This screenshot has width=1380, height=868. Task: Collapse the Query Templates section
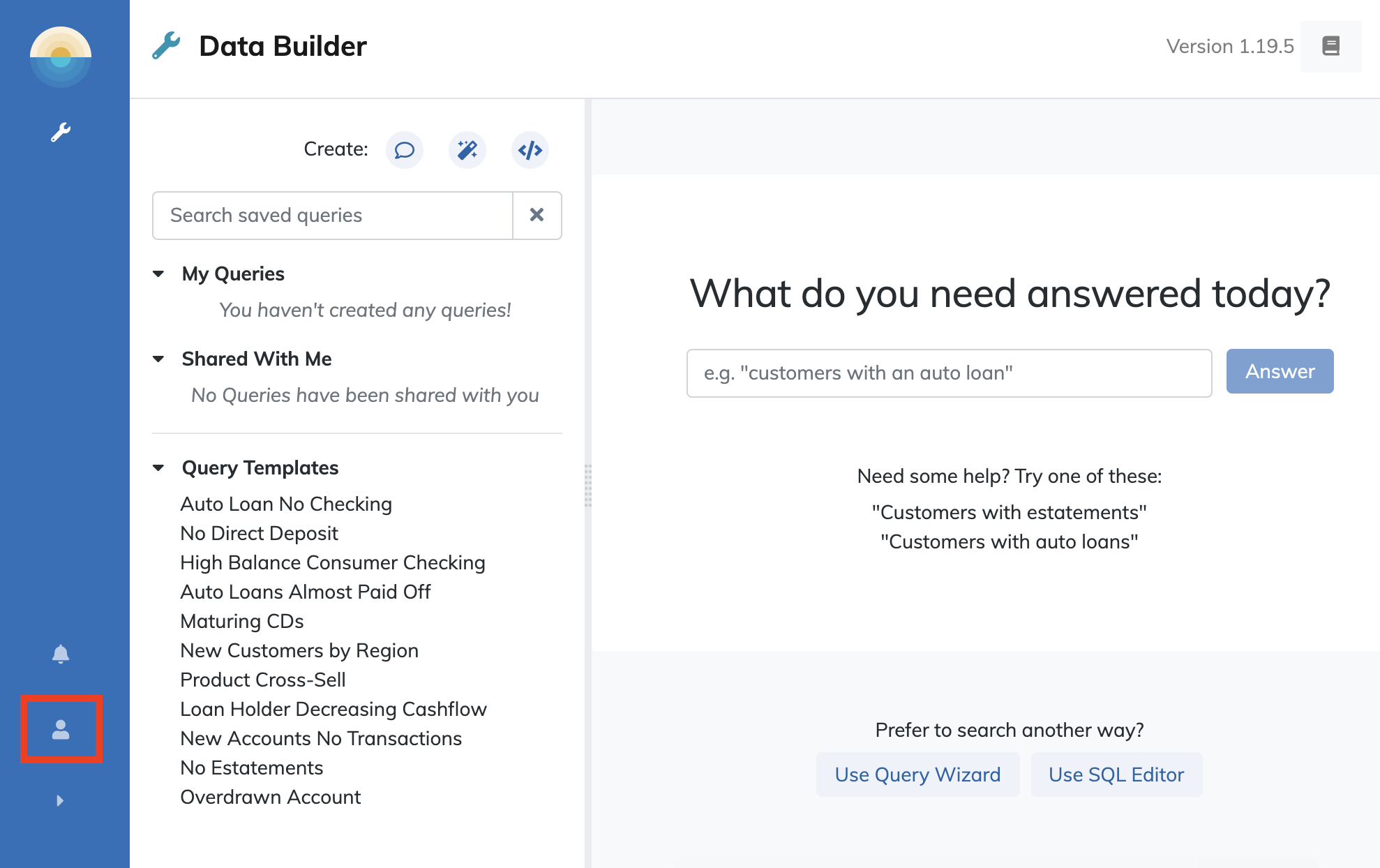(x=158, y=467)
